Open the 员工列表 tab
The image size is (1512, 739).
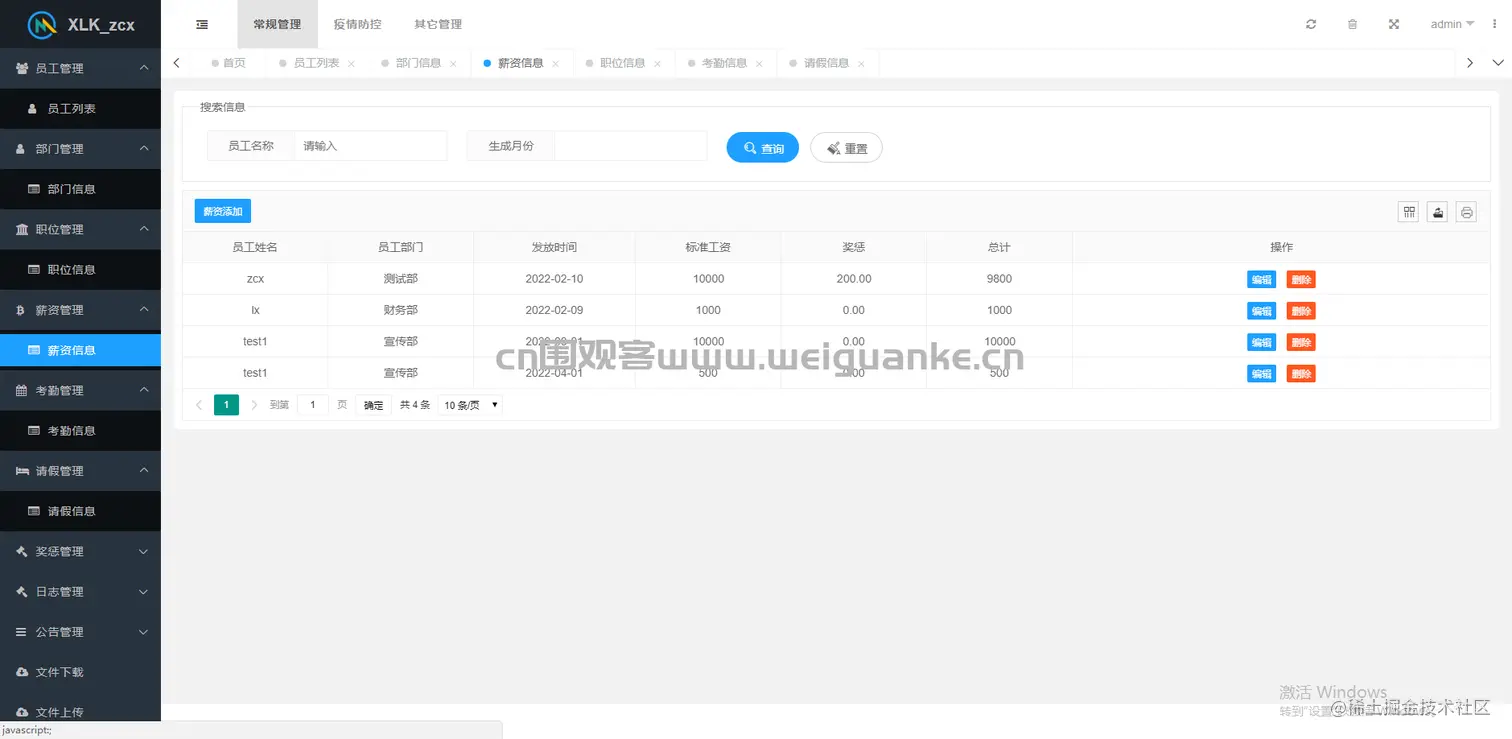pos(316,63)
